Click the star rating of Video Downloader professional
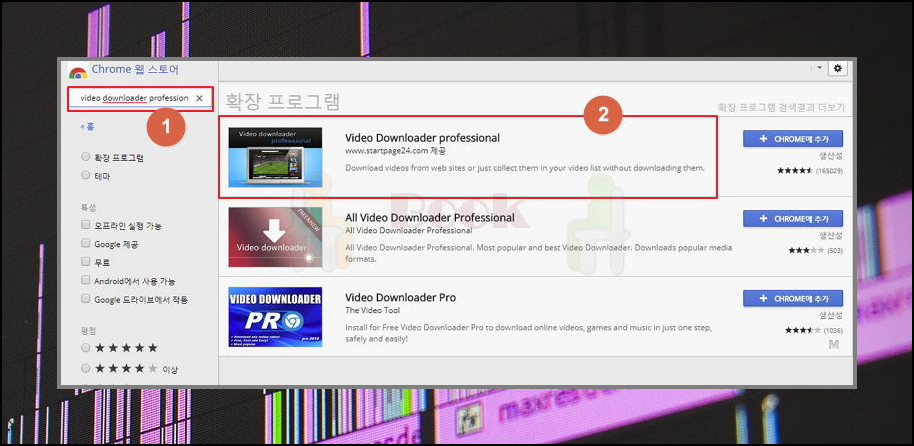The image size is (914, 446). 795,171
